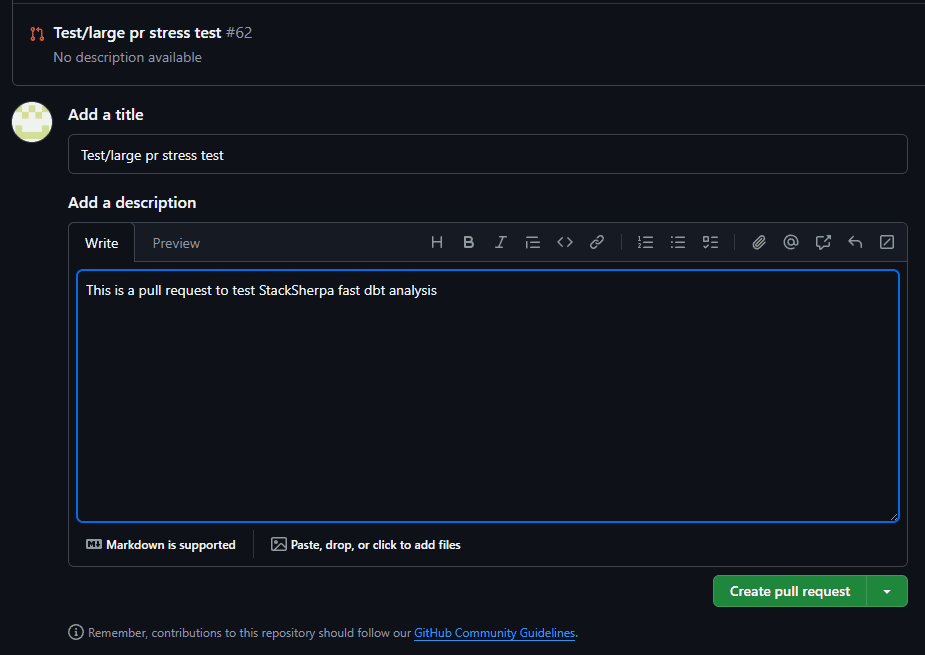925x655 pixels.
Task: Toggle bold formatting
Action: [x=468, y=241]
